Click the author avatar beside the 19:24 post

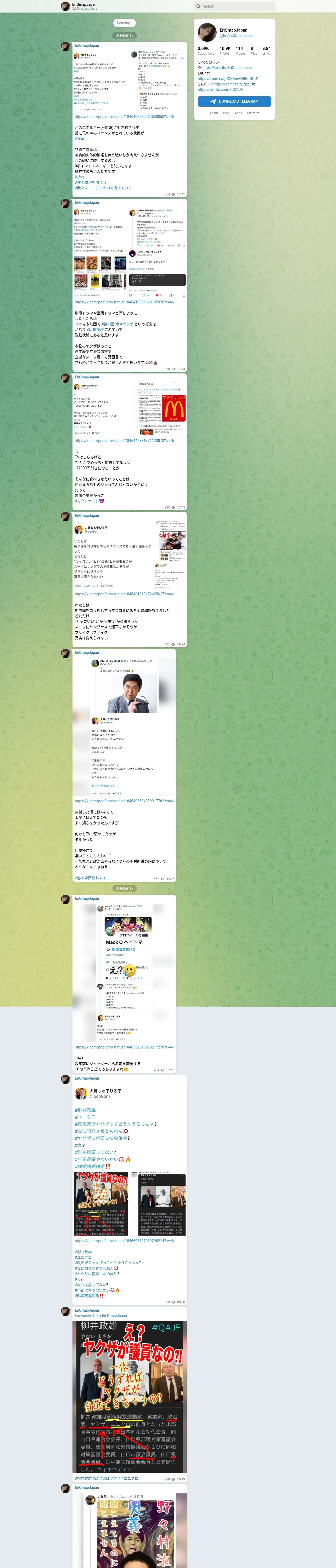click(65, 516)
